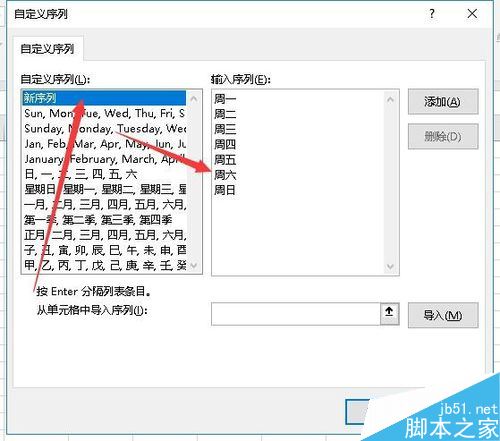Click up arrow in 输入序列 scrollbar
Image resolution: width=500 pixels, height=441 pixels.
pyautogui.click(x=390, y=99)
